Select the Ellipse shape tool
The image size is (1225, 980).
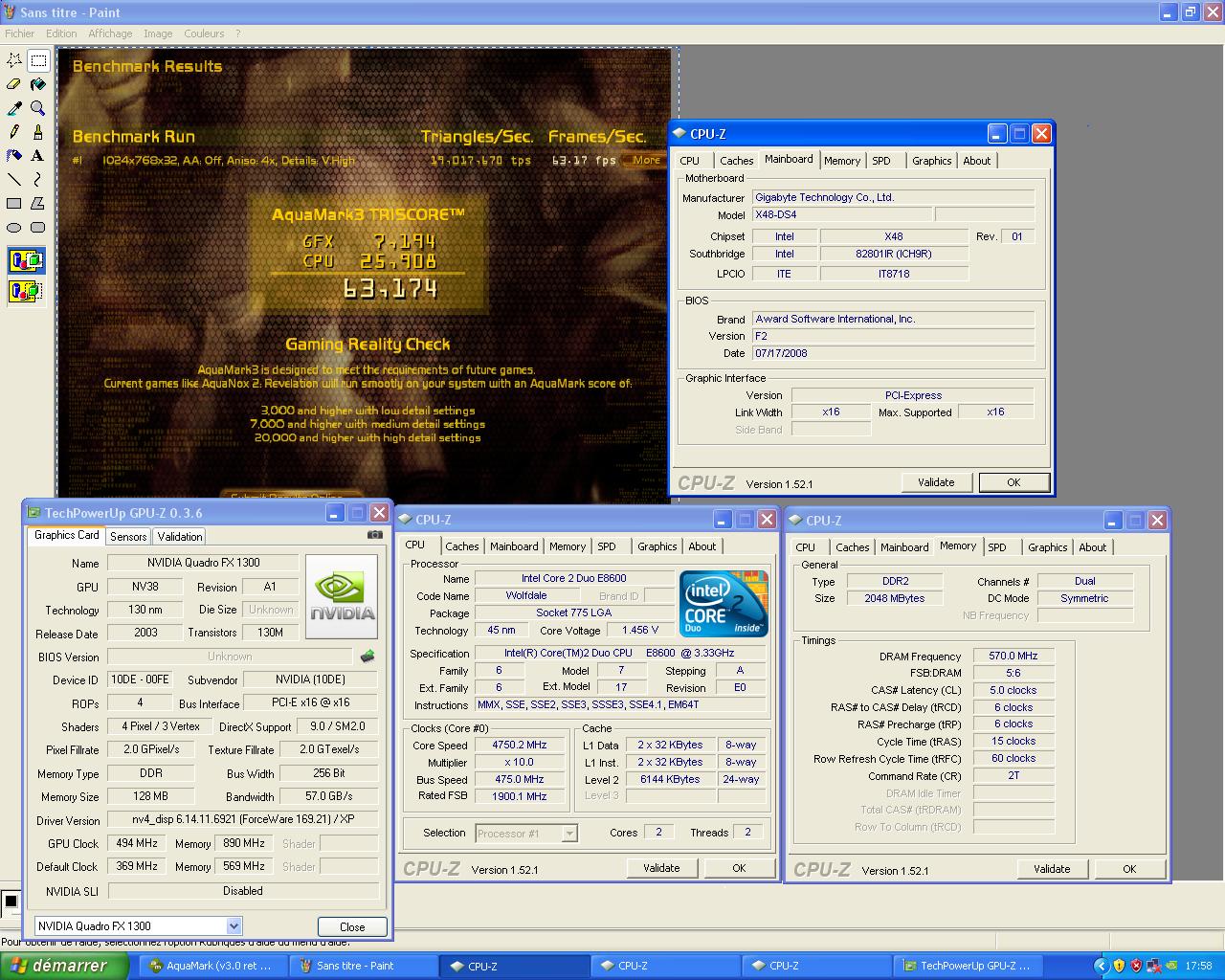tap(14, 228)
